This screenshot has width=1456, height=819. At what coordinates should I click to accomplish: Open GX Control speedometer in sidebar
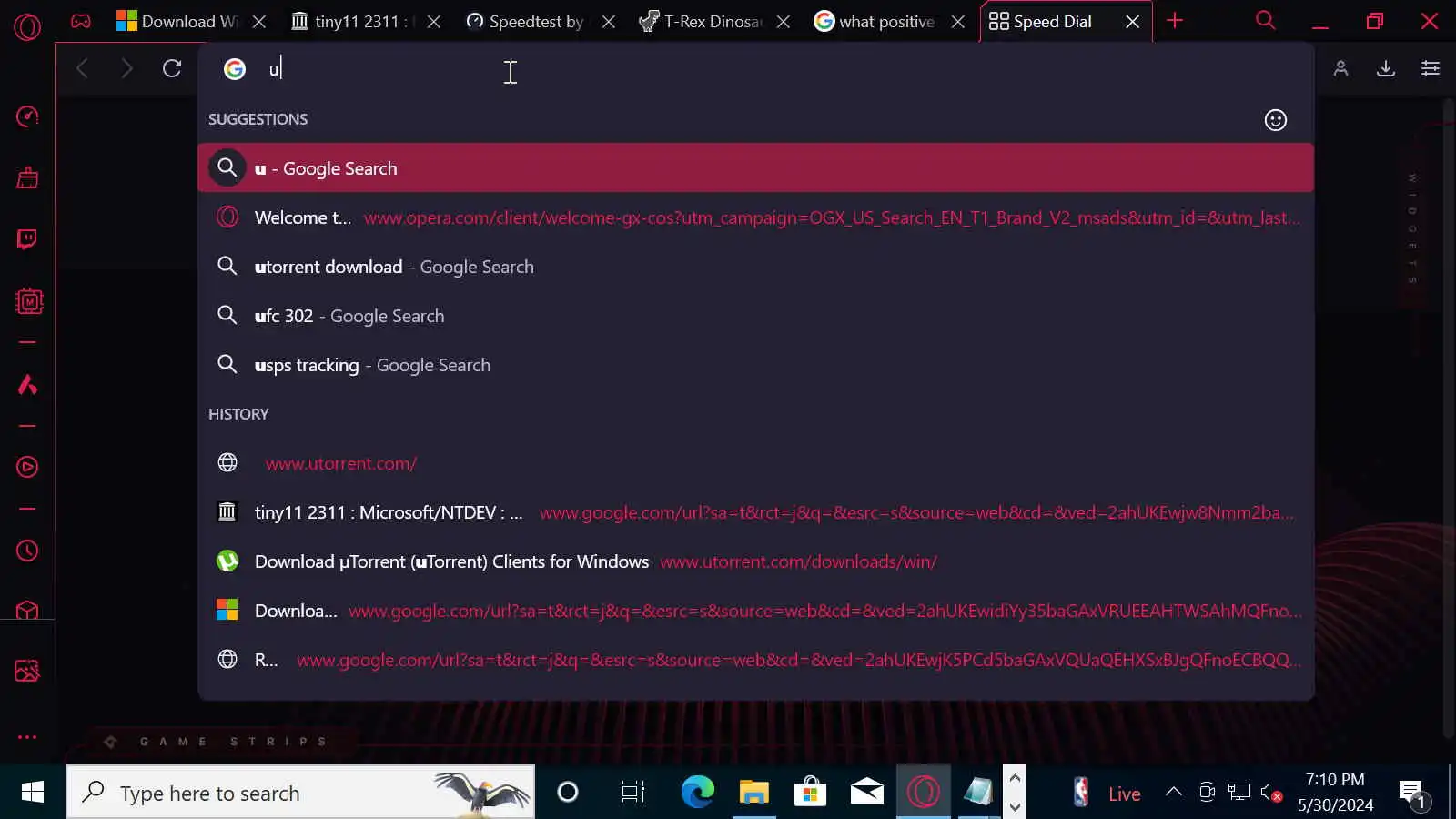[27, 116]
